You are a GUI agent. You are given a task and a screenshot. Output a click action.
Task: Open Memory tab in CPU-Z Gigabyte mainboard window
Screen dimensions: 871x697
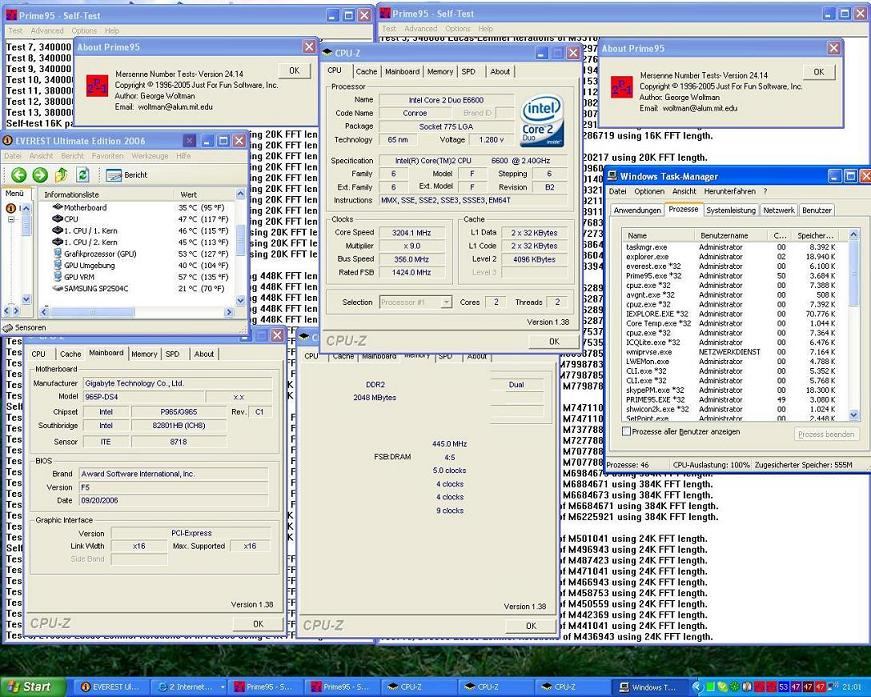(x=144, y=354)
